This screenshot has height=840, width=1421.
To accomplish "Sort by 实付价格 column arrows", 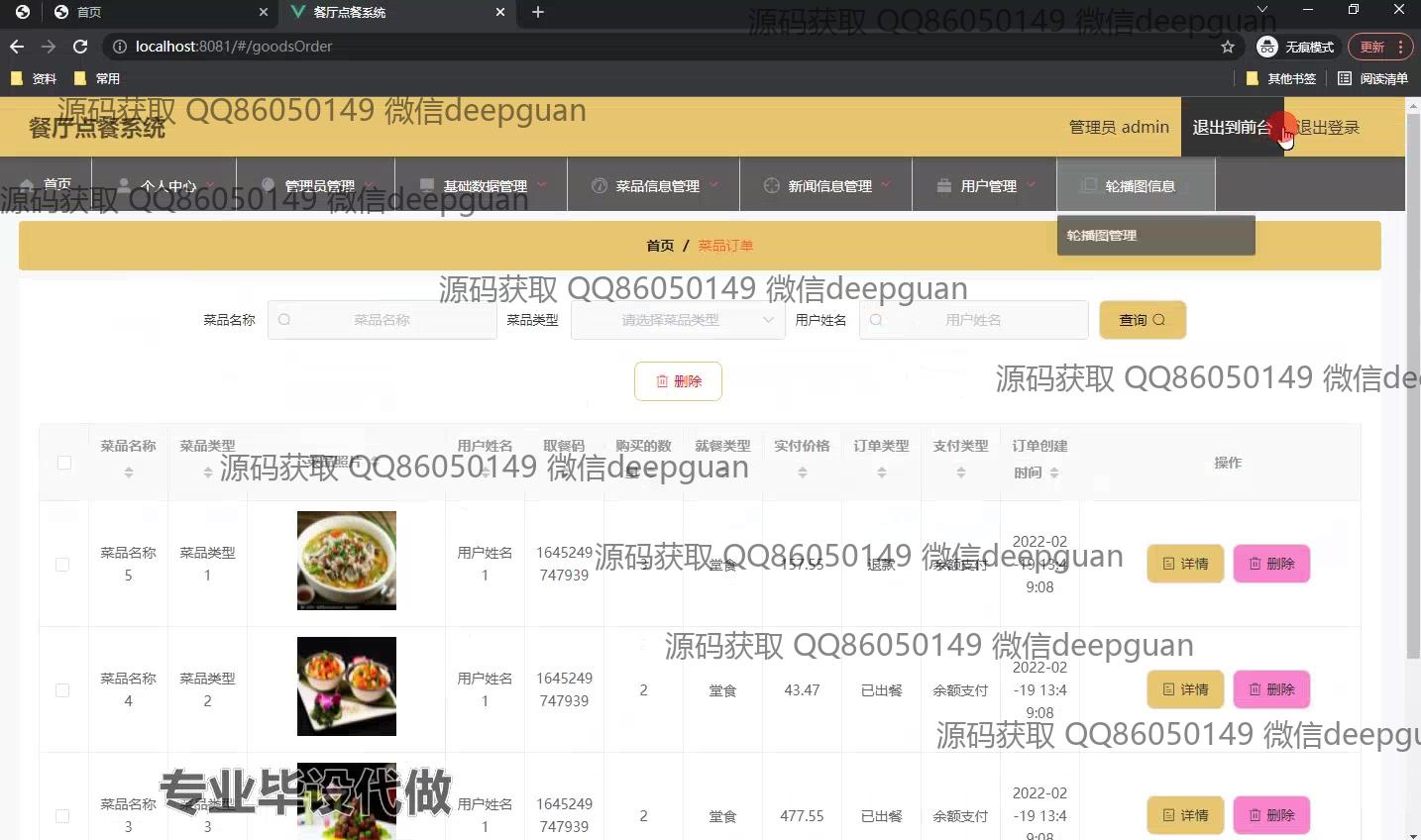I will pos(802,473).
